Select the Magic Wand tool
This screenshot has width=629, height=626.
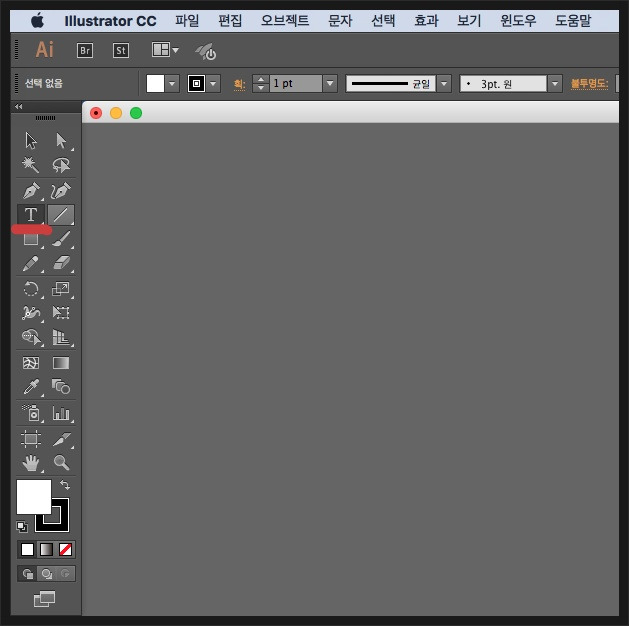pos(31,165)
